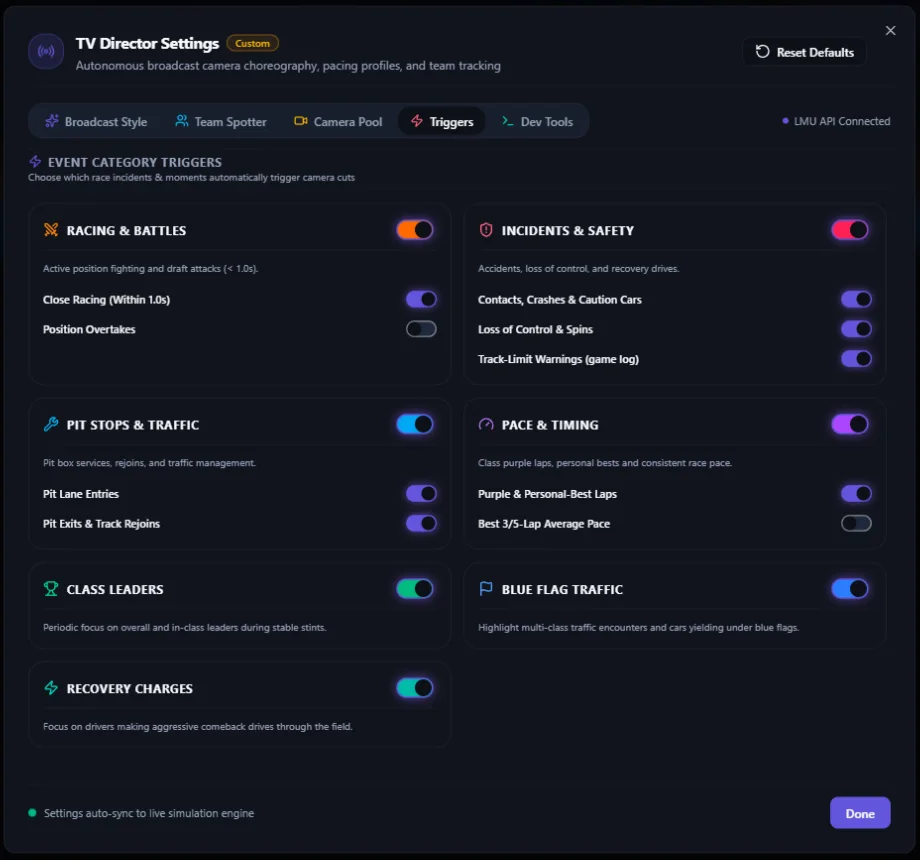Click the Best 3/5-Lap Average Pace label
This screenshot has width=920, height=860.
tap(544, 524)
